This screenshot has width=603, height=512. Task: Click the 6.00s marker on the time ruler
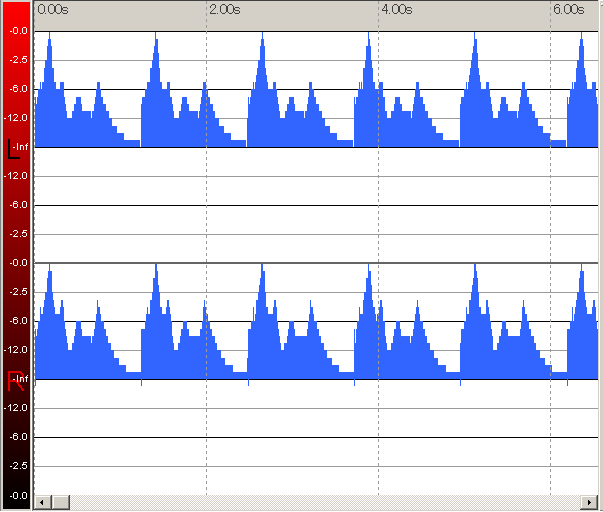pyautogui.click(x=568, y=9)
